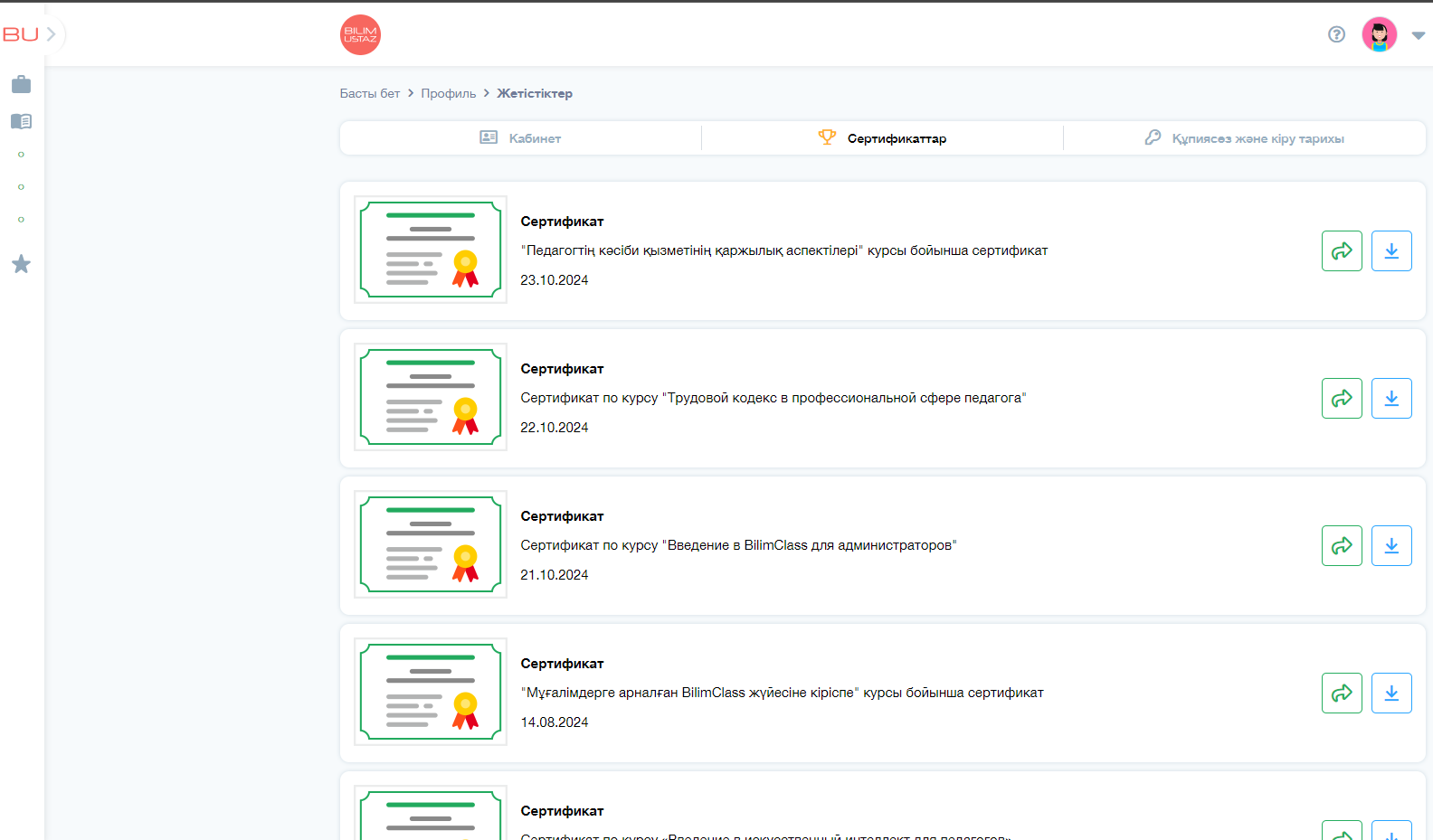Open the user avatar profile
This screenshot has width=1433, height=840.
click(1379, 34)
